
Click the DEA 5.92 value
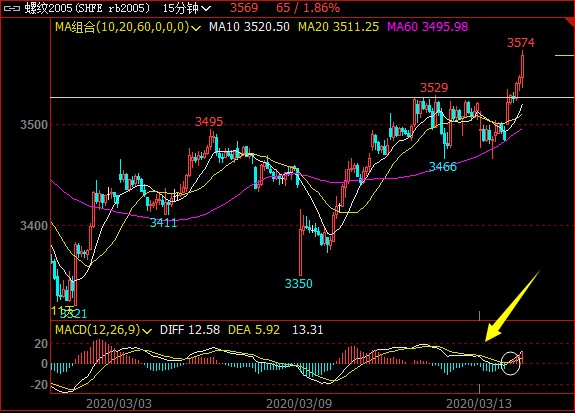254,330
